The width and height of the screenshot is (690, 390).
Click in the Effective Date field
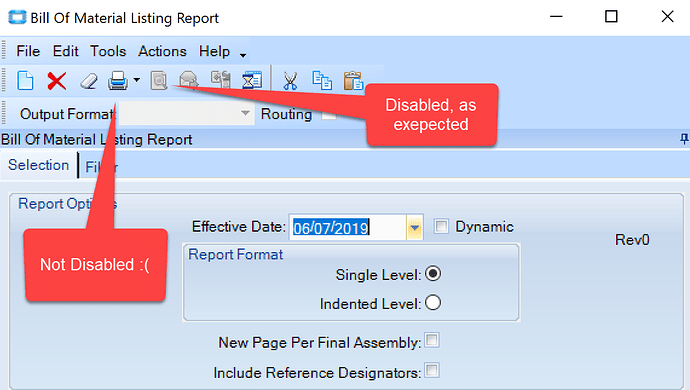[x=348, y=228]
